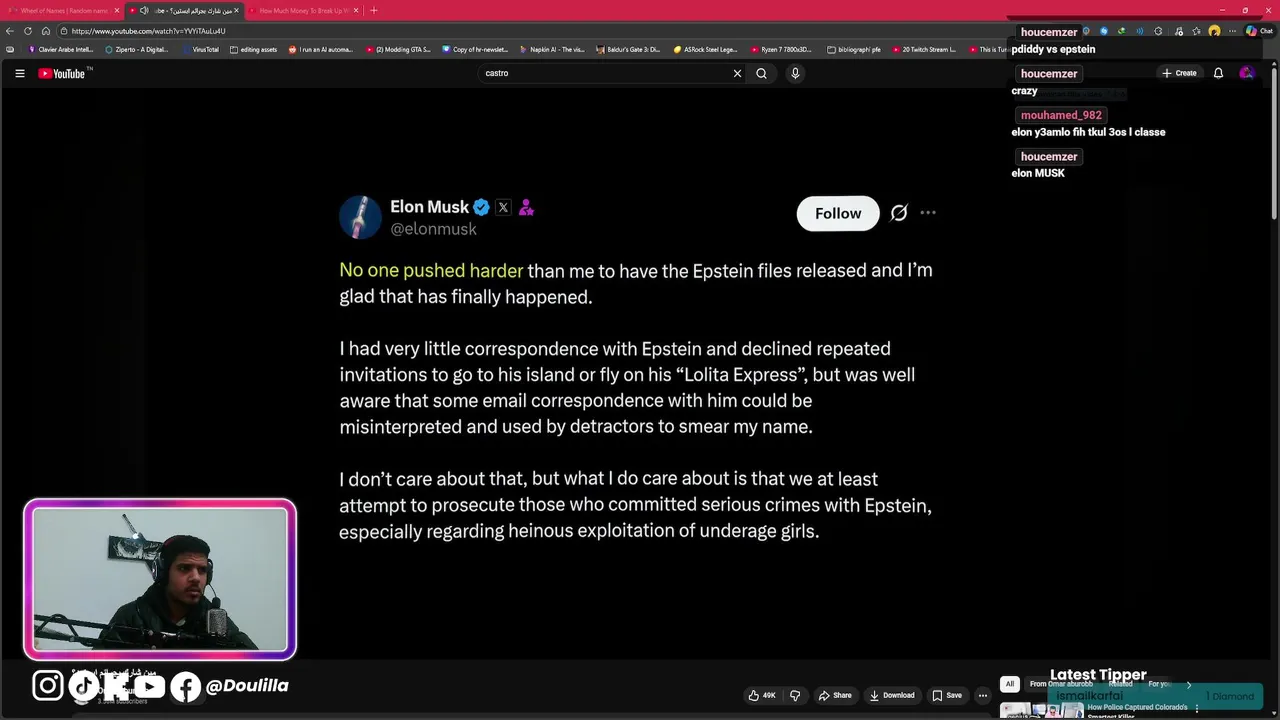Click chat username 'mouhamed_982'

tap(1061, 115)
